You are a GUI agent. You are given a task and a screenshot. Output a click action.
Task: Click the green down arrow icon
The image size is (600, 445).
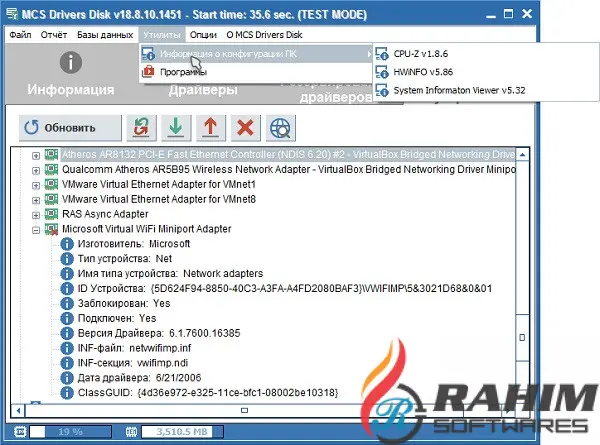[176, 128]
